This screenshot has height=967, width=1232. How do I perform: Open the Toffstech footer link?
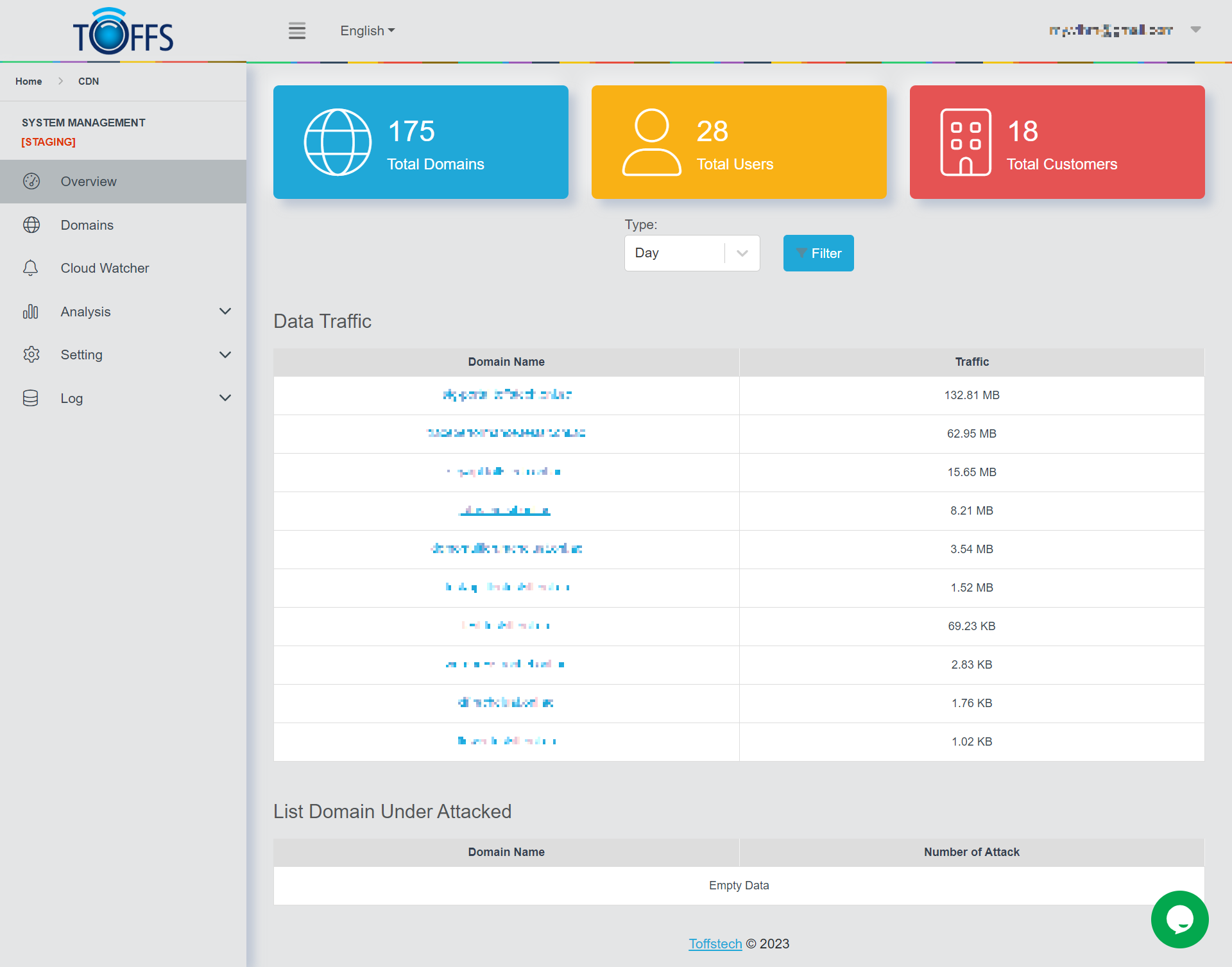715,944
